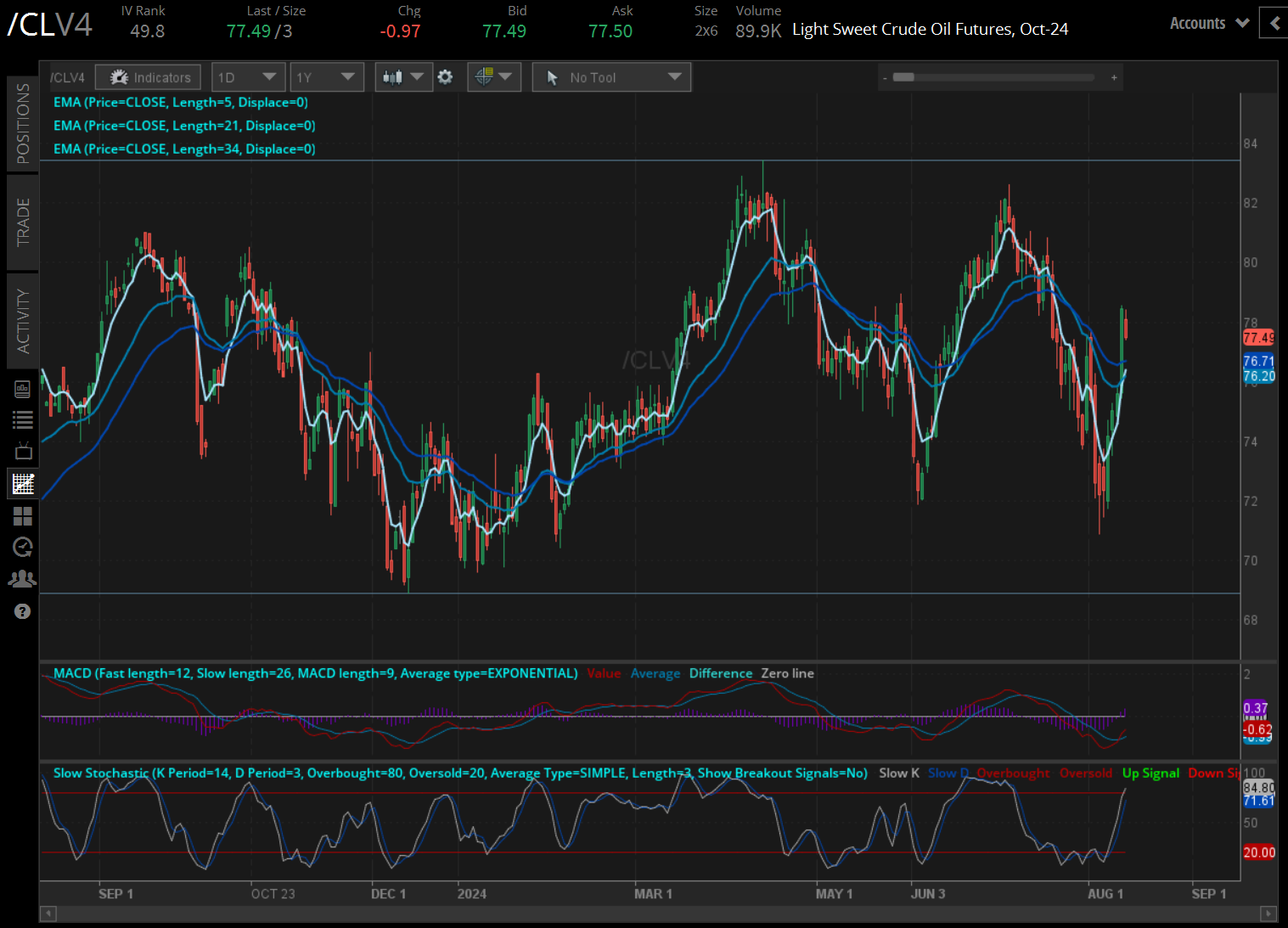
Task: Open the watchlist icon in sidebar
Action: (22, 419)
